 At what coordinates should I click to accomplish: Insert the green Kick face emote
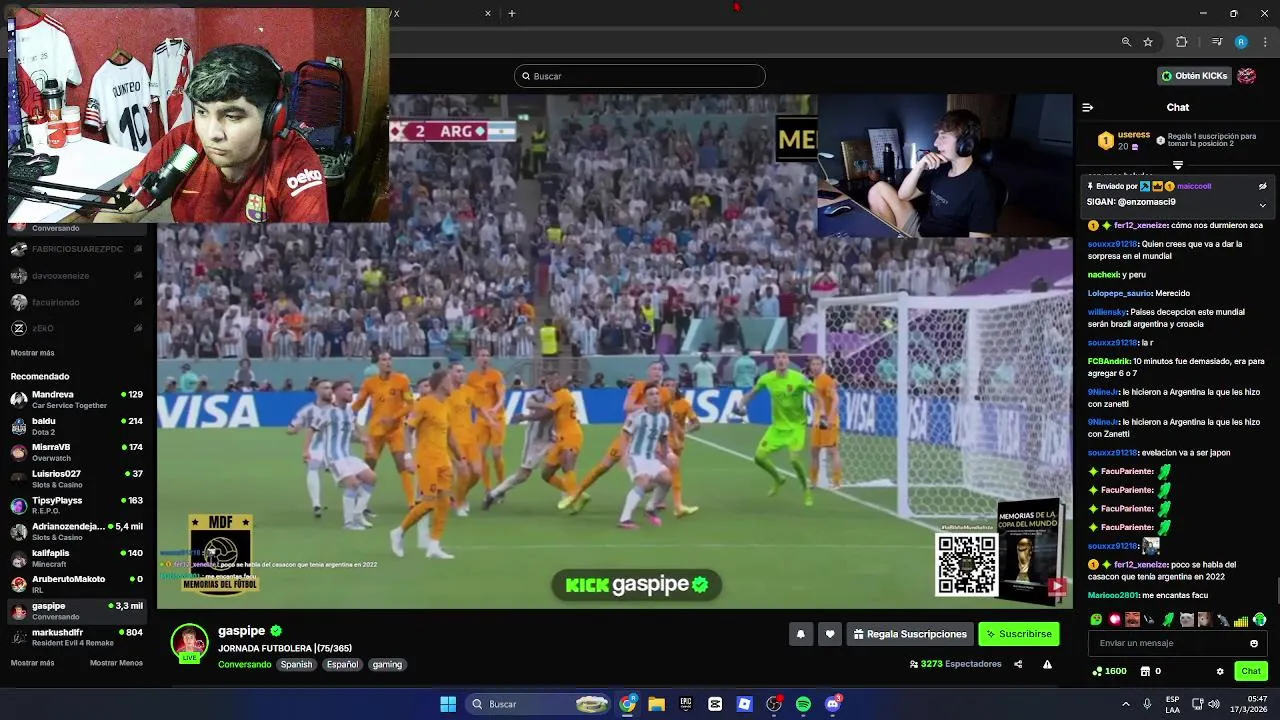[x=1096, y=620]
